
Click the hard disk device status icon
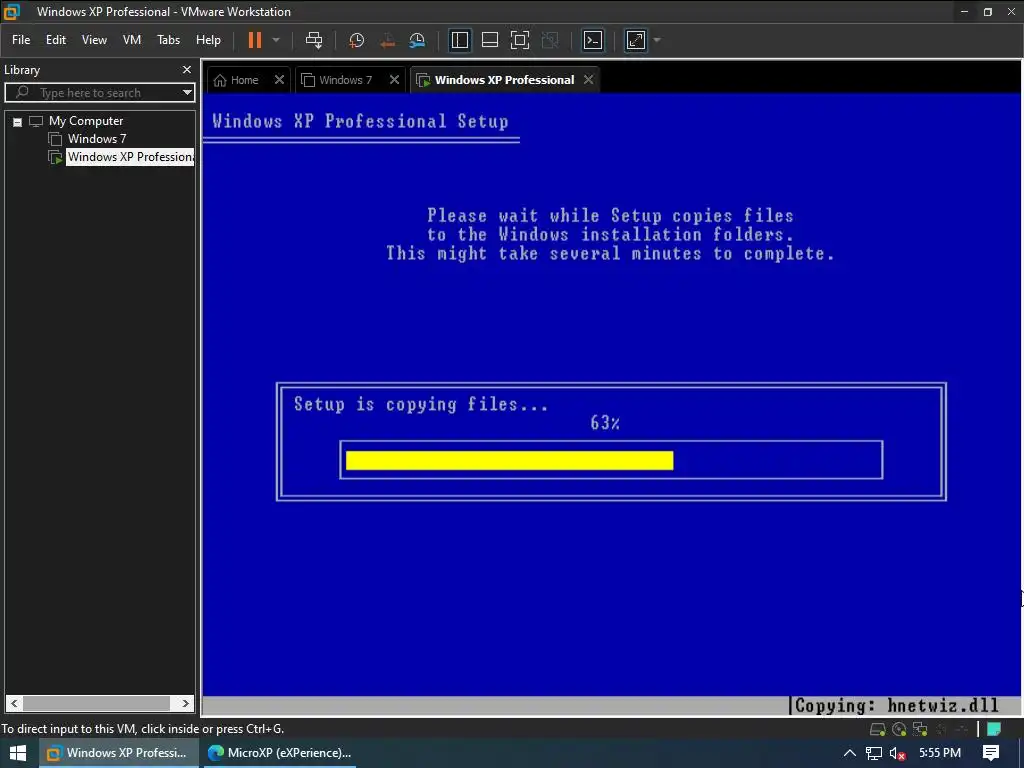pyautogui.click(x=878, y=729)
